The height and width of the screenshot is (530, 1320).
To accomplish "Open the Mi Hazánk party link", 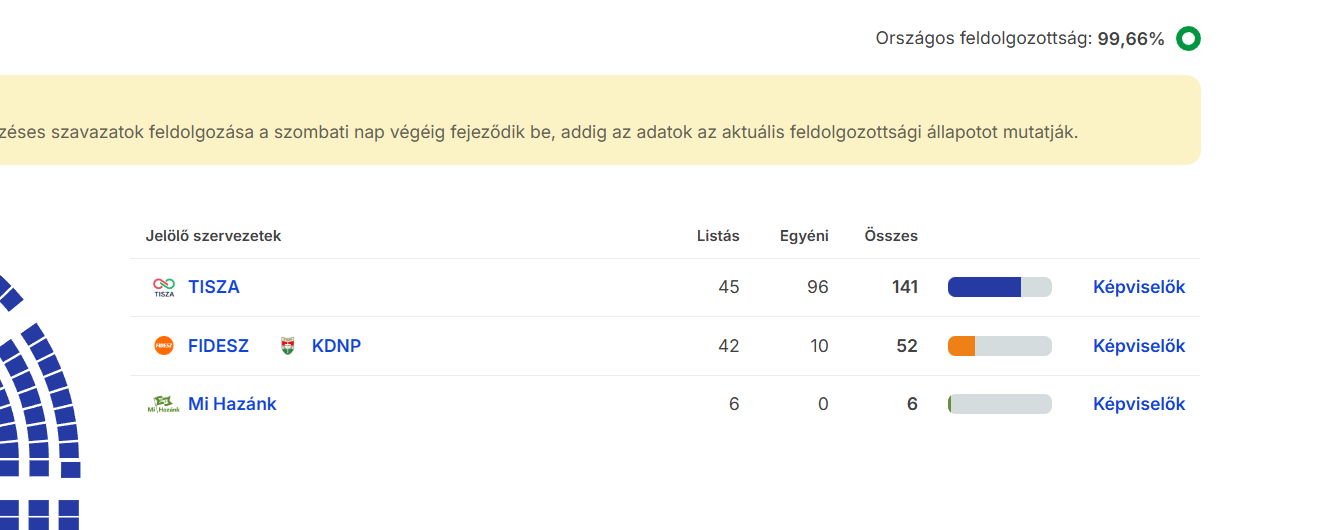I will pyautogui.click(x=232, y=404).
